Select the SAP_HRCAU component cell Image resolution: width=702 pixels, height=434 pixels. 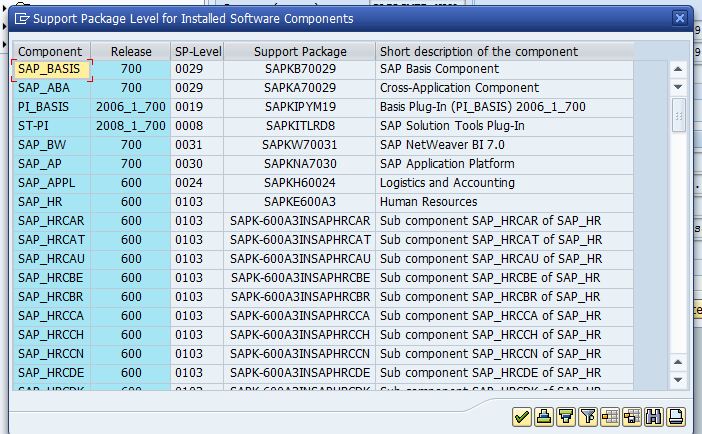(51, 259)
